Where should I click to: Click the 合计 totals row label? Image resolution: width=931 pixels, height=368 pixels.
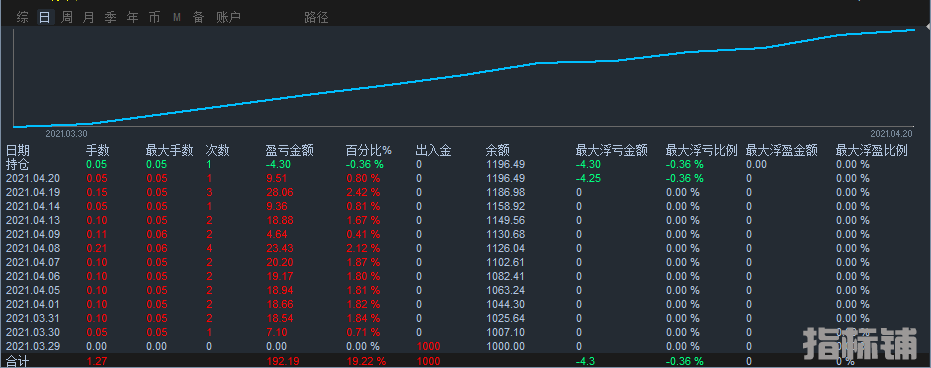18,361
